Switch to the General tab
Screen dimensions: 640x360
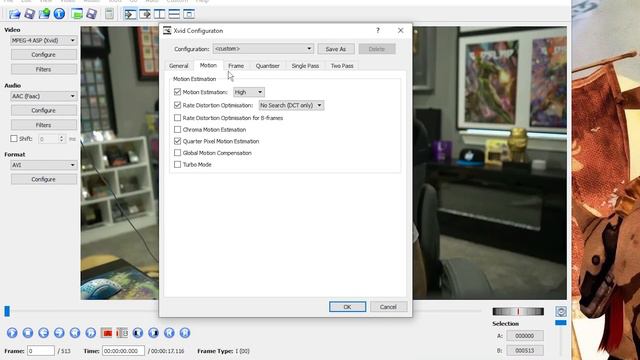[179, 66]
